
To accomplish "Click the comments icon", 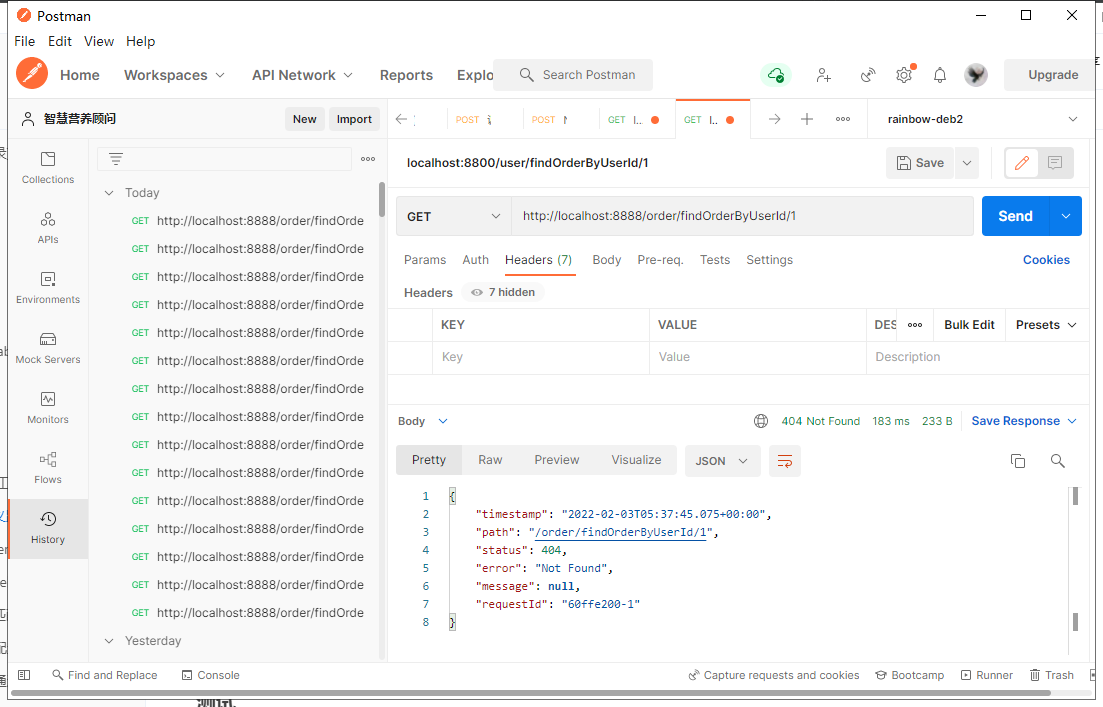I will pos(1054,163).
